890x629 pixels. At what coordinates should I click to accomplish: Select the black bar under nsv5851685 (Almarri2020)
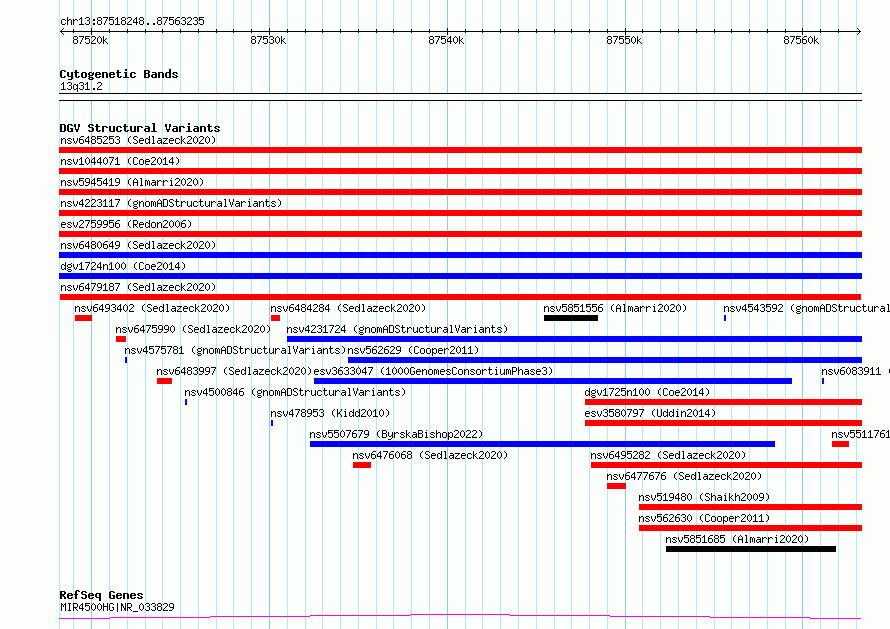pos(751,549)
